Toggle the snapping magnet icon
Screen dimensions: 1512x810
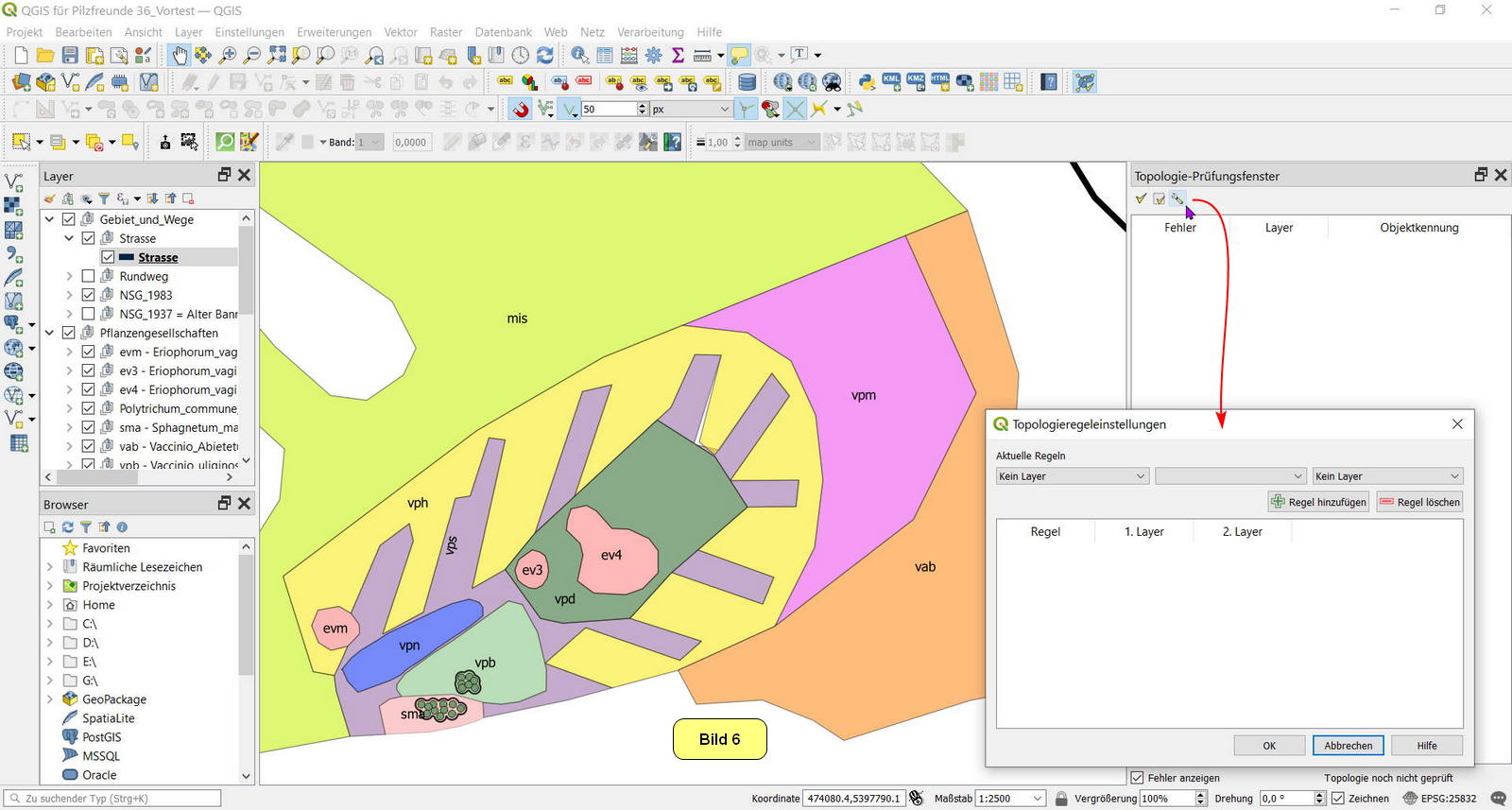521,110
